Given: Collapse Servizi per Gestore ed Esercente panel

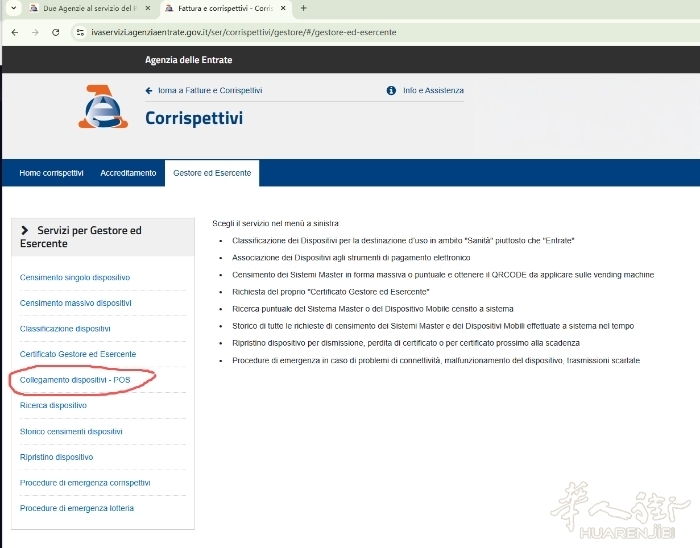Looking at the screenshot, I should (24, 231).
